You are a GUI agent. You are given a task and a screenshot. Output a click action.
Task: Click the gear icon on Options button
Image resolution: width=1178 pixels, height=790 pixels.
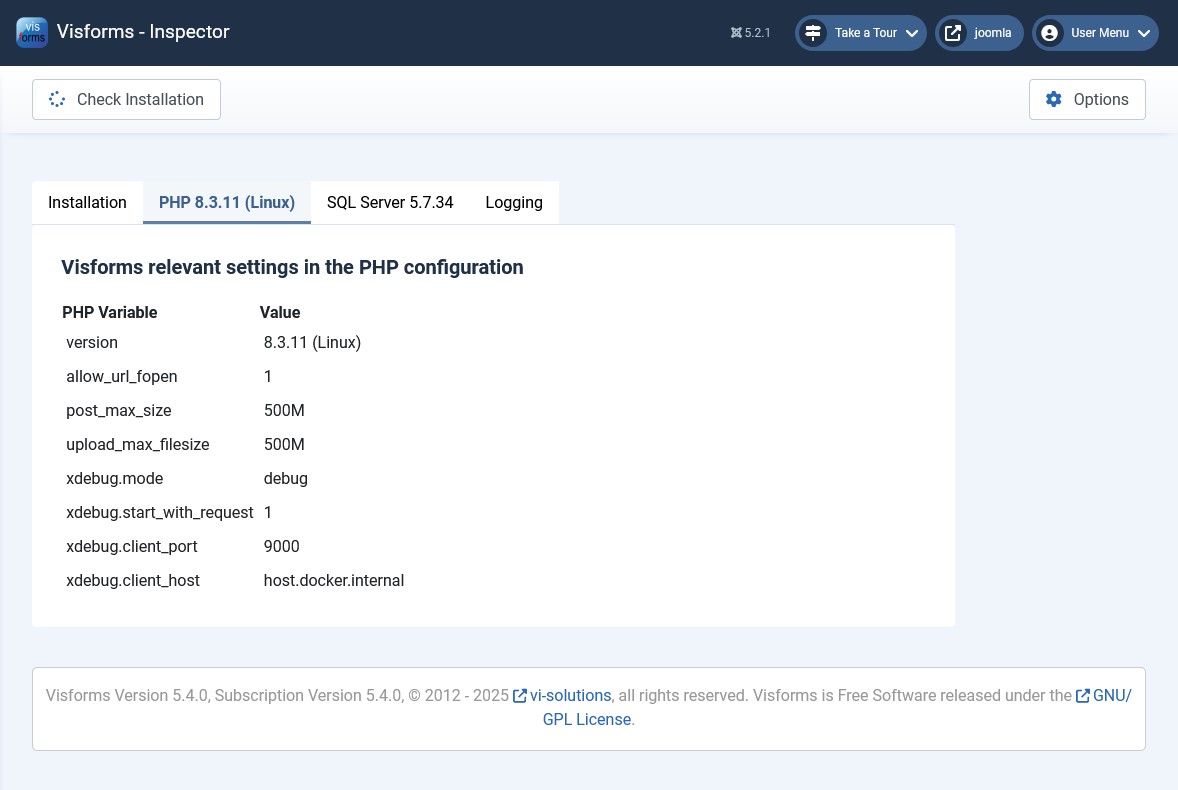point(1054,99)
